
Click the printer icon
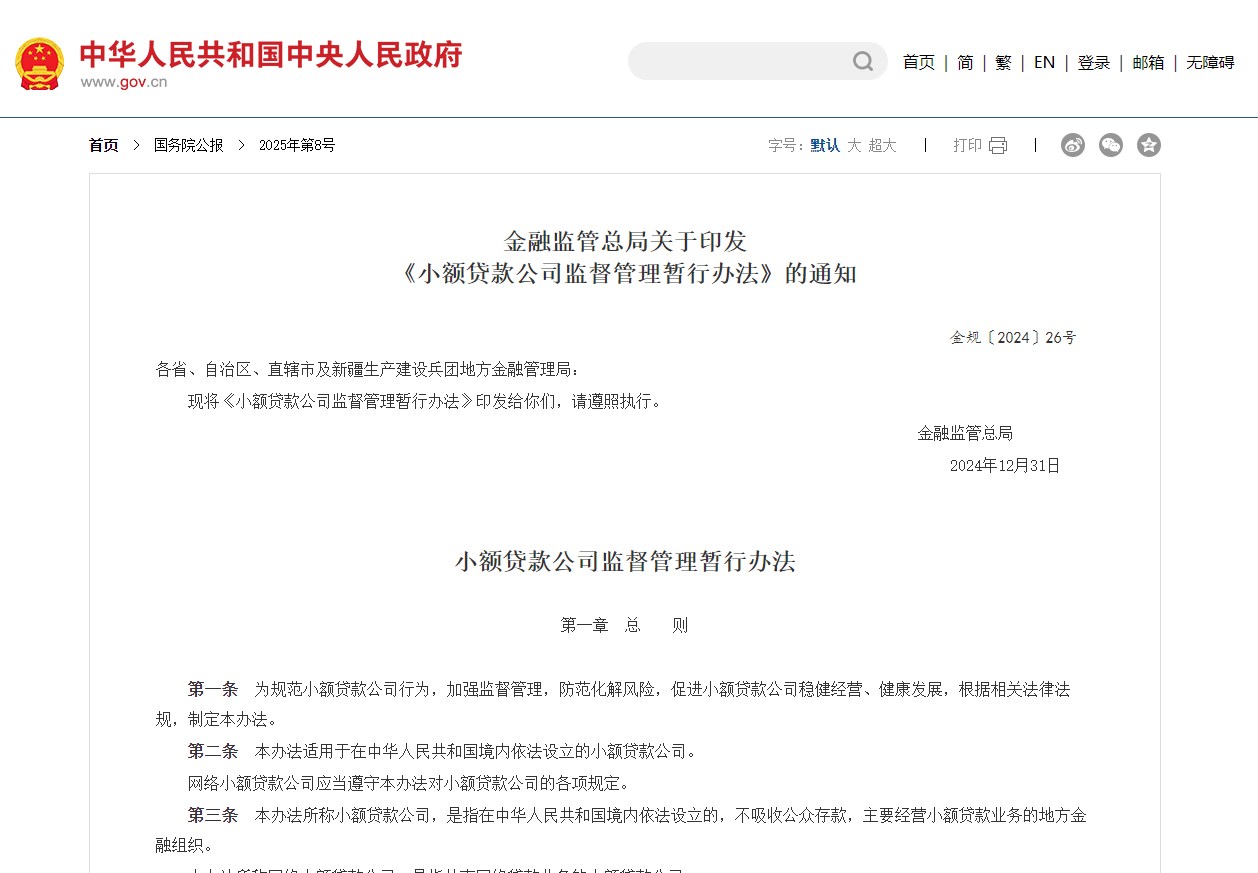[x=998, y=146]
